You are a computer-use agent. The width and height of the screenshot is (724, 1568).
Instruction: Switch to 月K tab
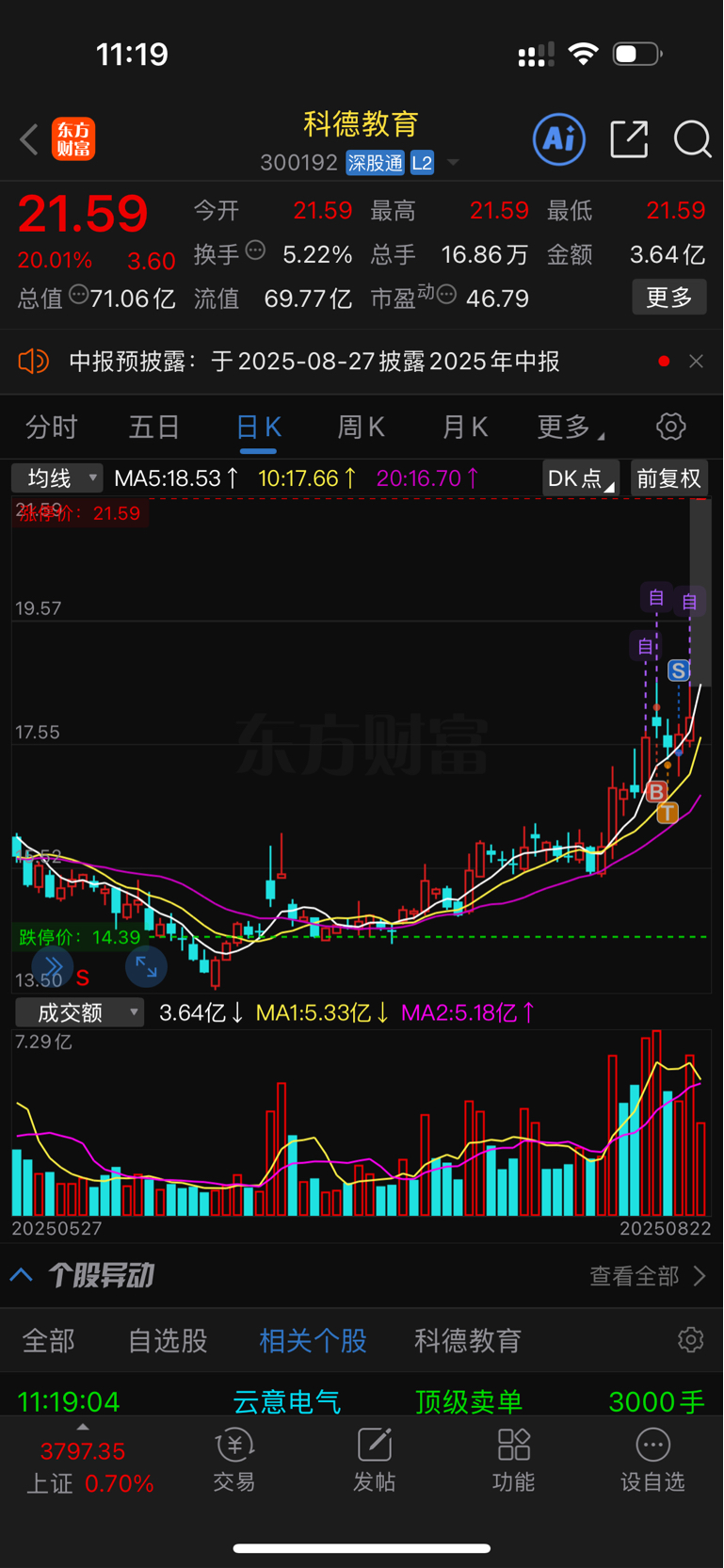click(x=465, y=428)
